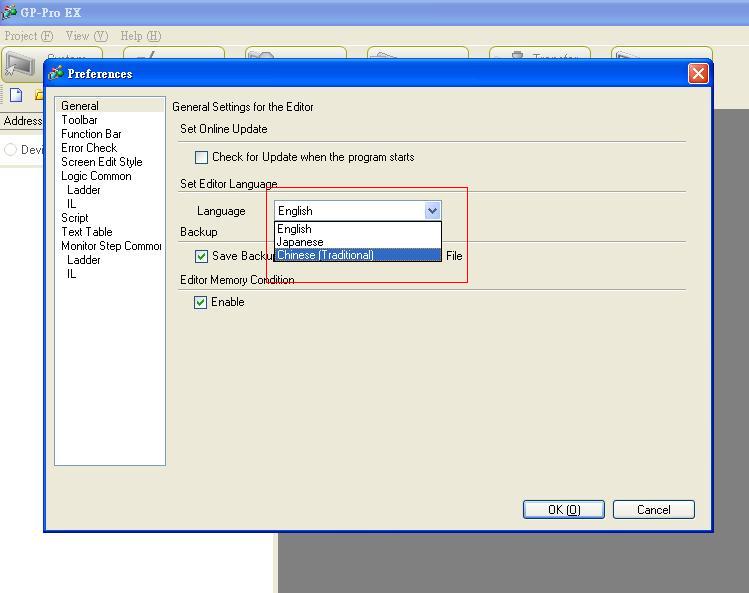Select Toolbar in preferences category list
Viewport: 749px width, 593px height.
(79, 120)
